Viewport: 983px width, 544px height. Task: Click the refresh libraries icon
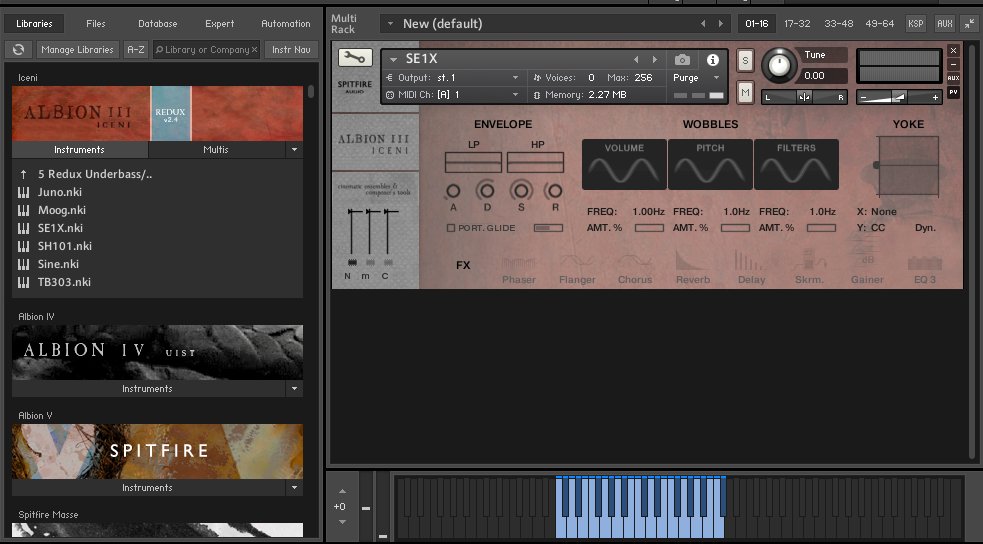click(18, 50)
